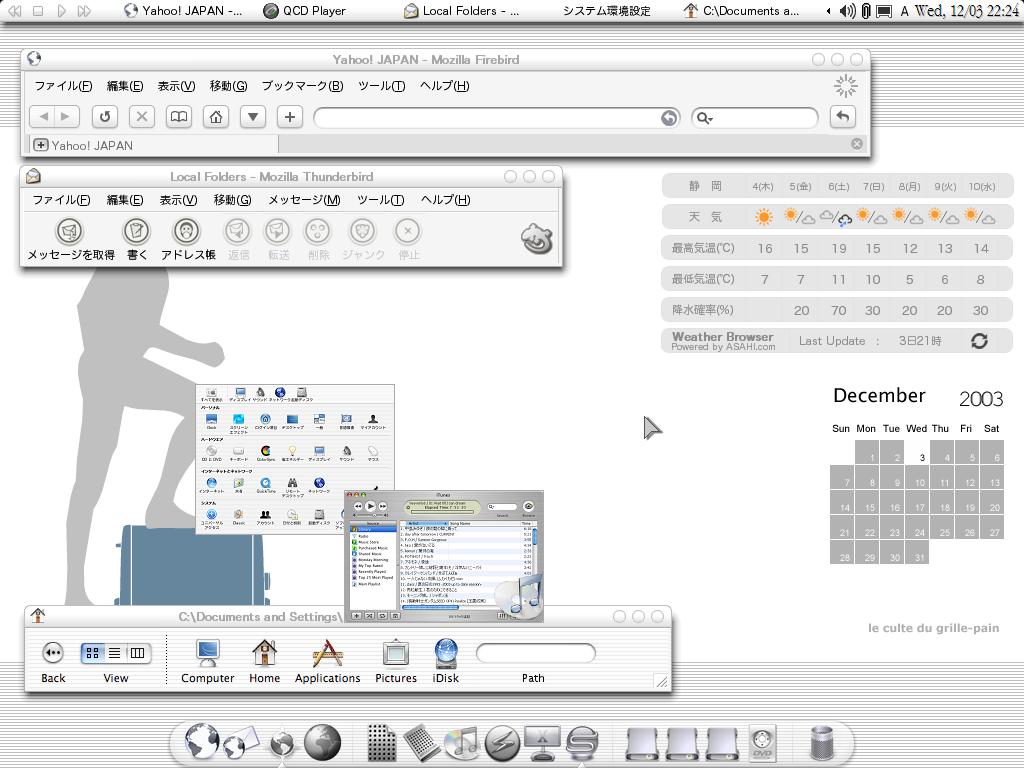Refresh the weather widget
This screenshot has width=1024, height=768.
coord(979,340)
